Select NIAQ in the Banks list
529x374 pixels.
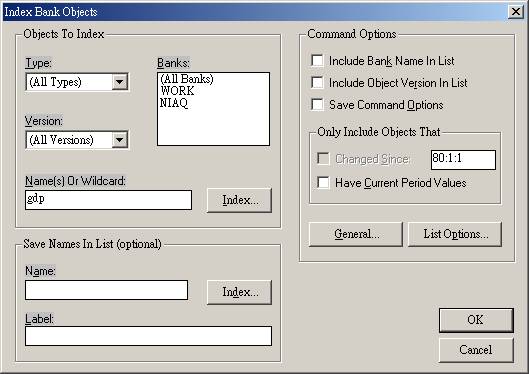[x=174, y=103]
